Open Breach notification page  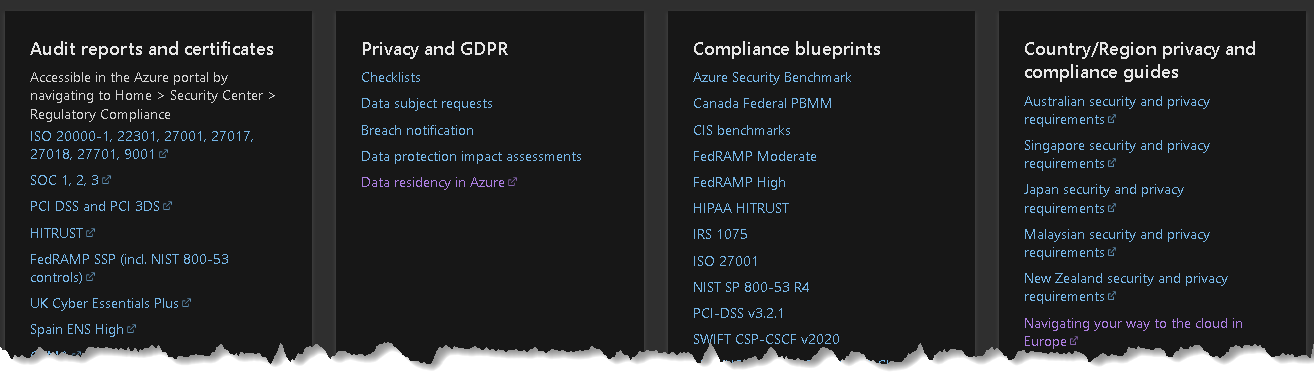[x=417, y=130]
